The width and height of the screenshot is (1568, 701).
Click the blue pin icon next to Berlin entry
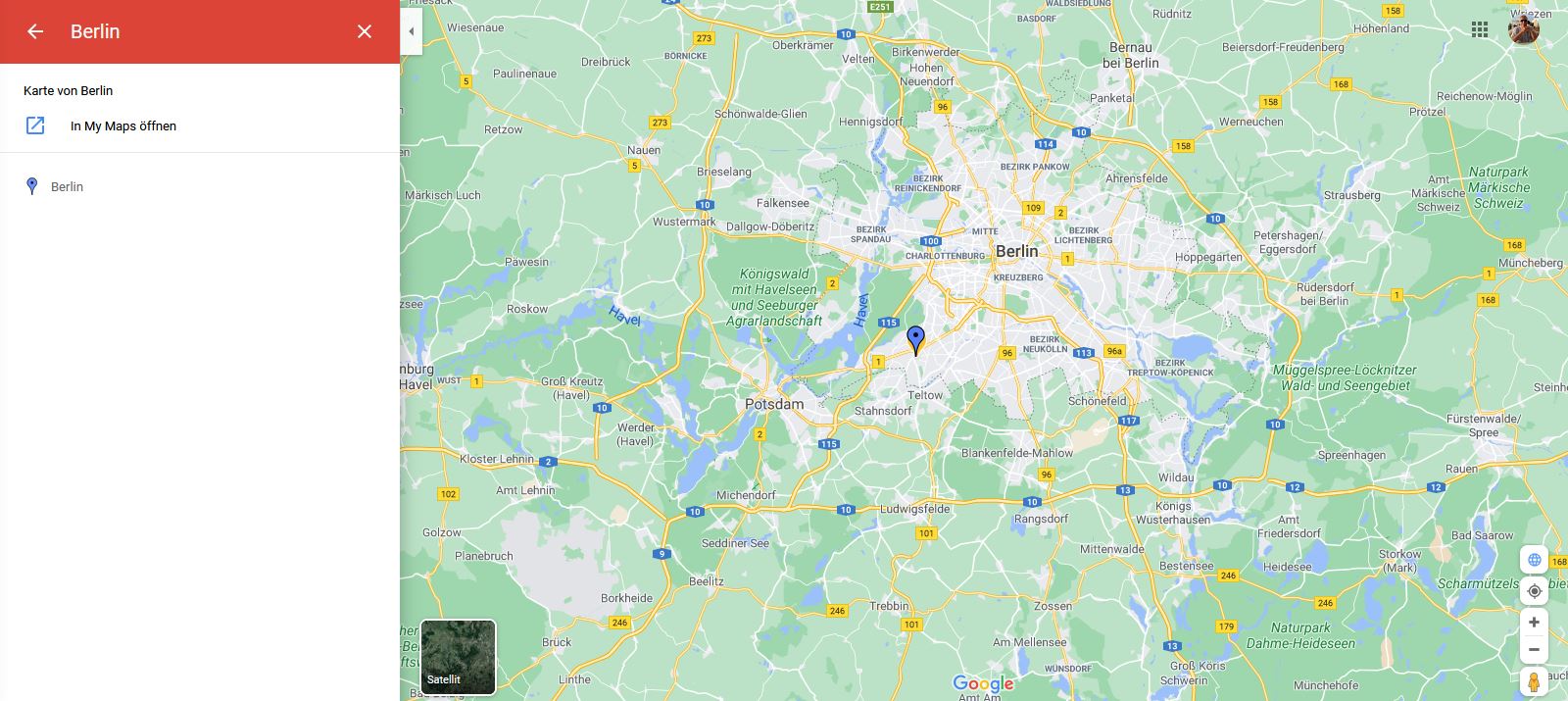[x=31, y=186]
